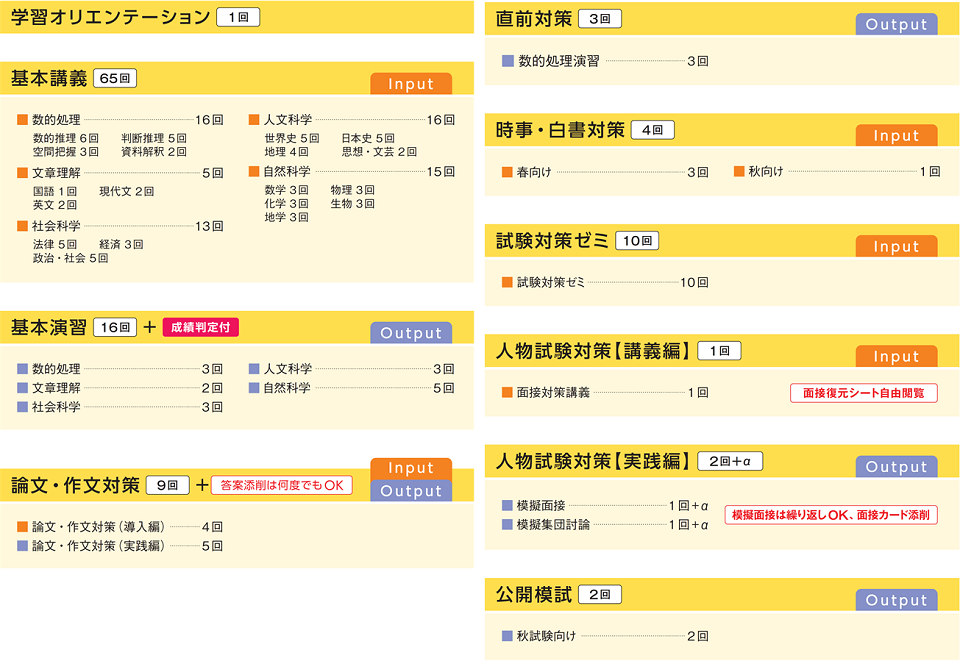960x661 pixels.
Task: Click the 答案添削は何度でもOK label
Action: 281,485
